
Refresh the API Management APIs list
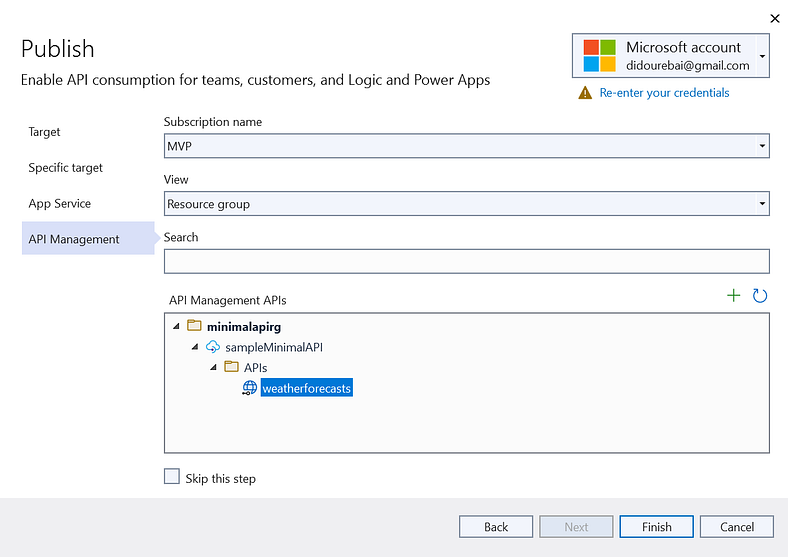tap(759, 296)
